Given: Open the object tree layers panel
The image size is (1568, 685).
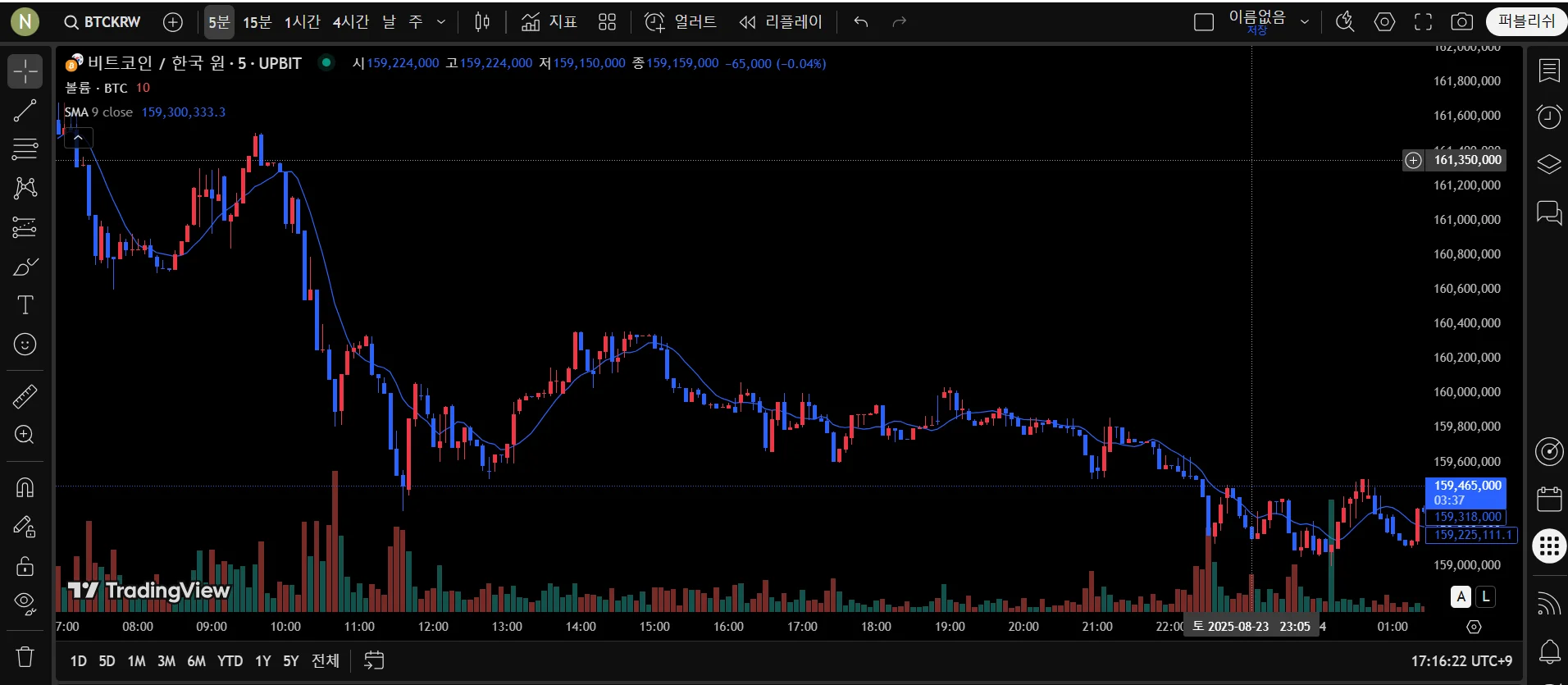Looking at the screenshot, I should [1549, 164].
